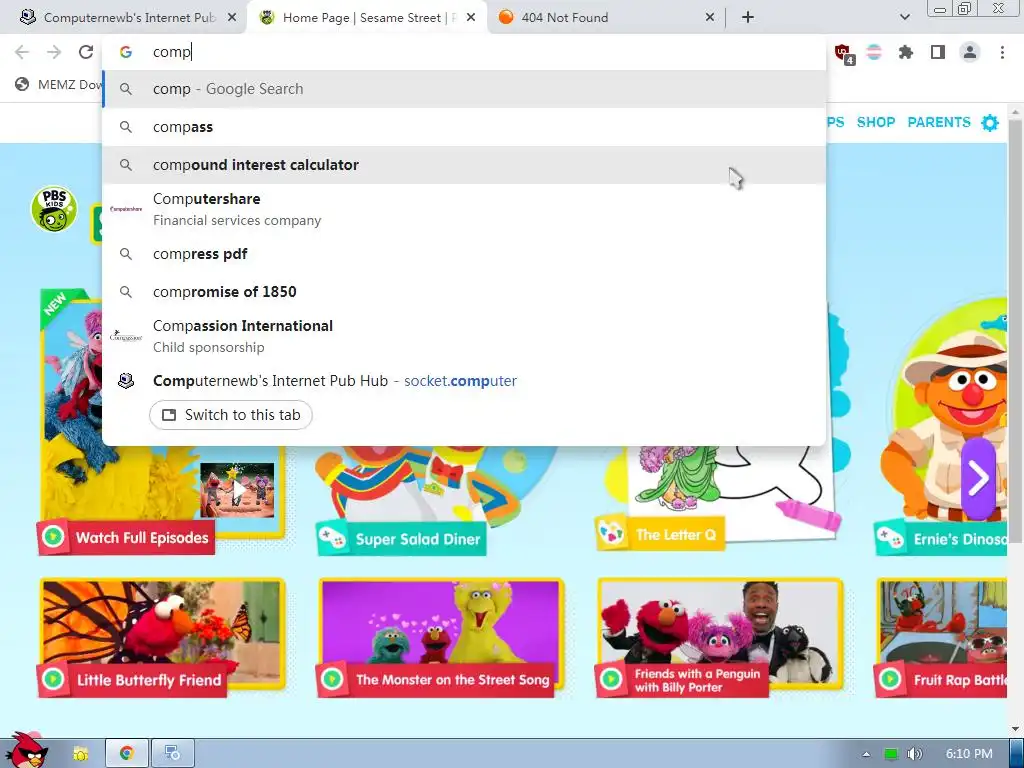Click into the address bar with 'comp'
Image resolution: width=1024 pixels, height=768 pixels.
click(464, 52)
